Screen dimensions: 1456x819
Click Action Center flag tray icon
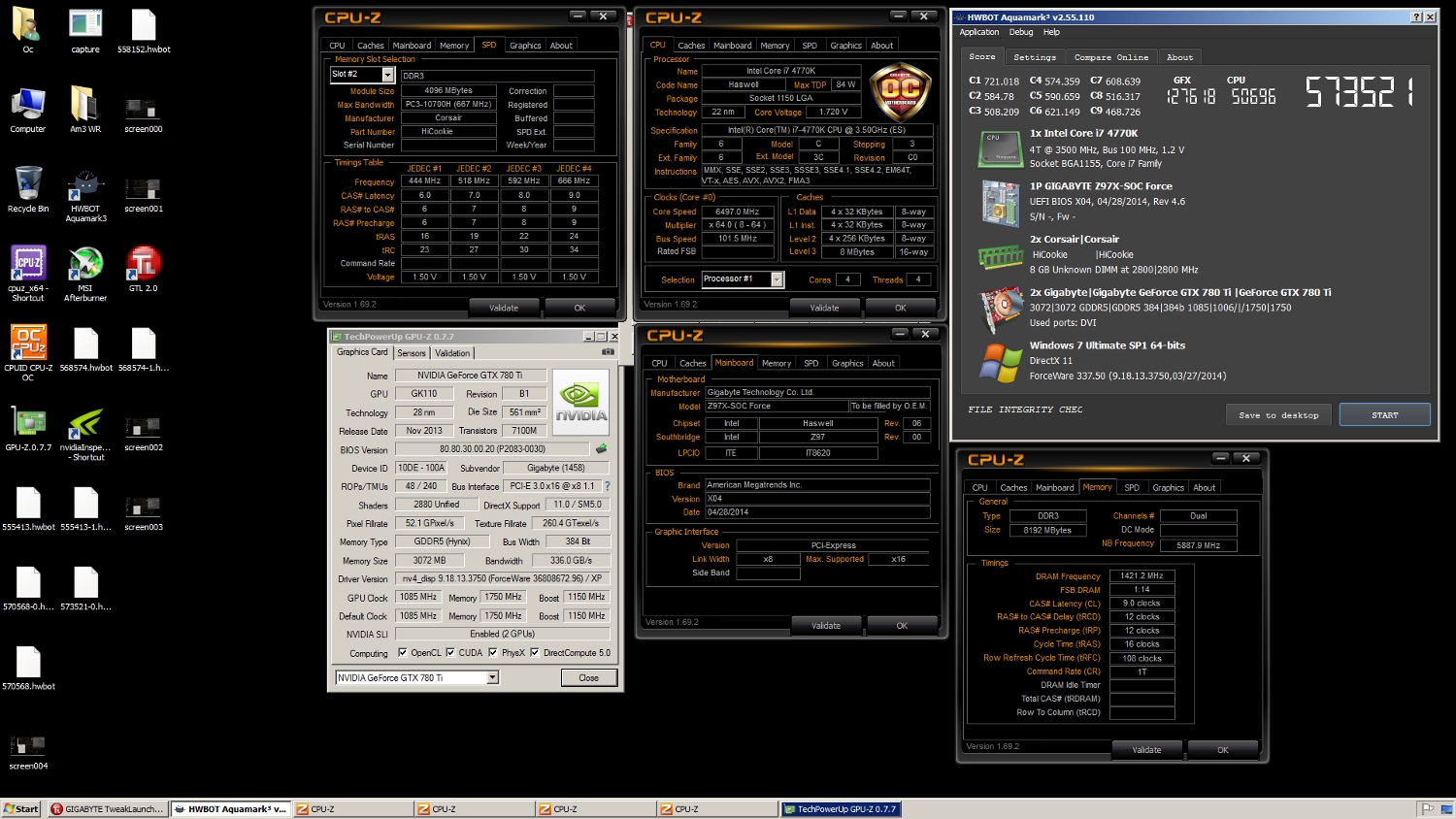(1428, 808)
